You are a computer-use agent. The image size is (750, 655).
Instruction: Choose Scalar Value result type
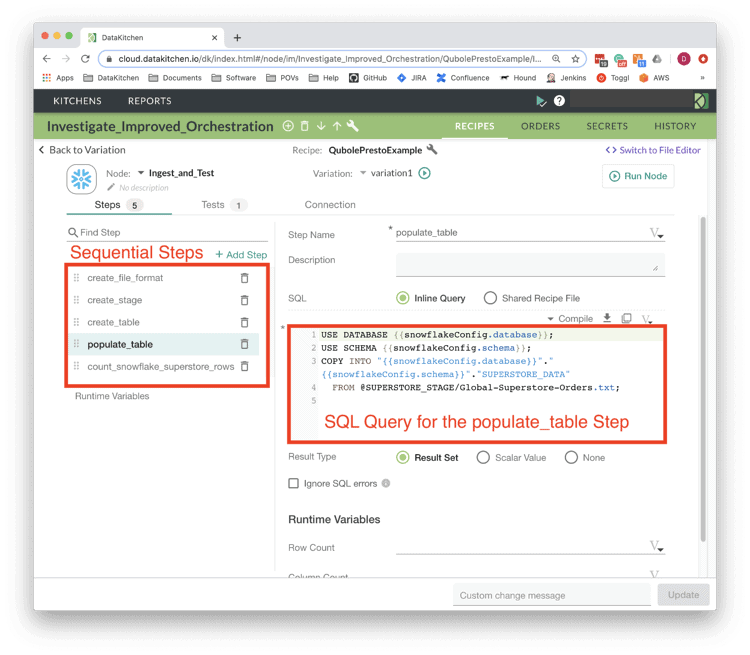(483, 457)
